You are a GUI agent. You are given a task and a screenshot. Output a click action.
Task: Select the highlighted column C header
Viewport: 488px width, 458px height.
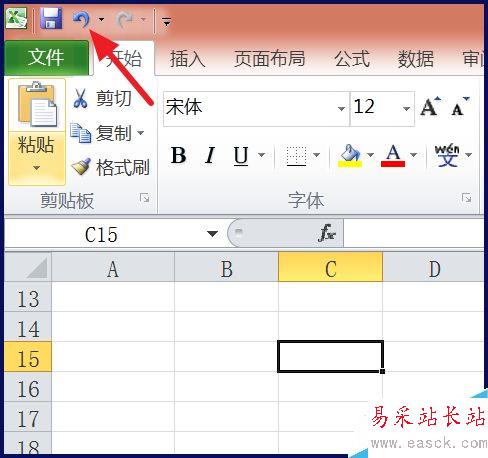[330, 268]
